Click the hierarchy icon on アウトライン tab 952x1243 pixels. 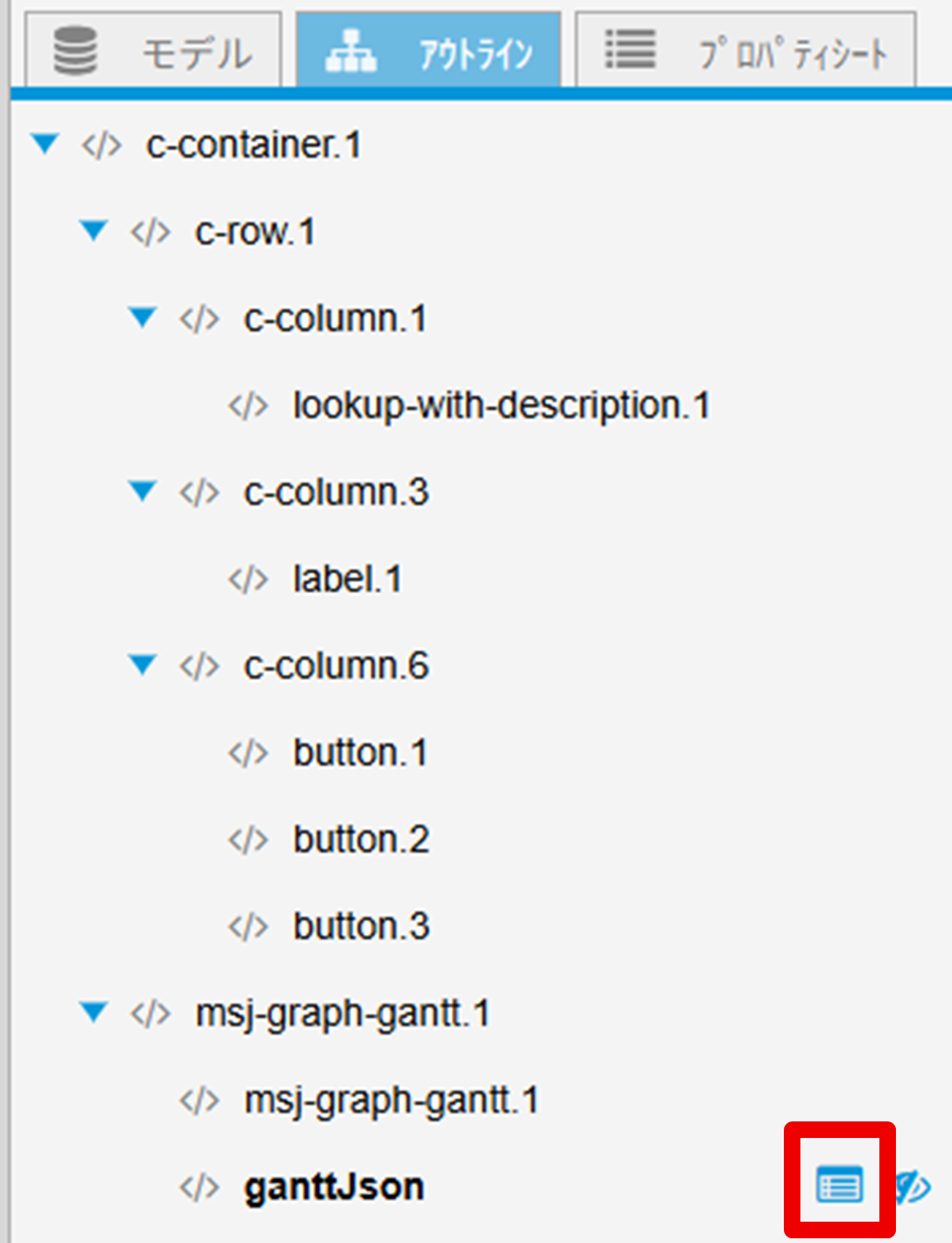350,51
